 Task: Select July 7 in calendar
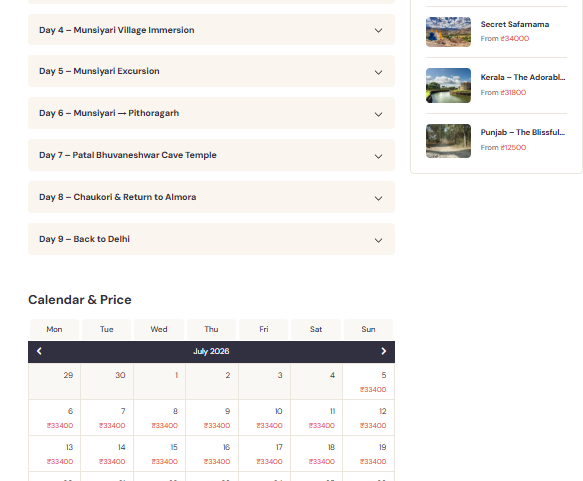107,418
